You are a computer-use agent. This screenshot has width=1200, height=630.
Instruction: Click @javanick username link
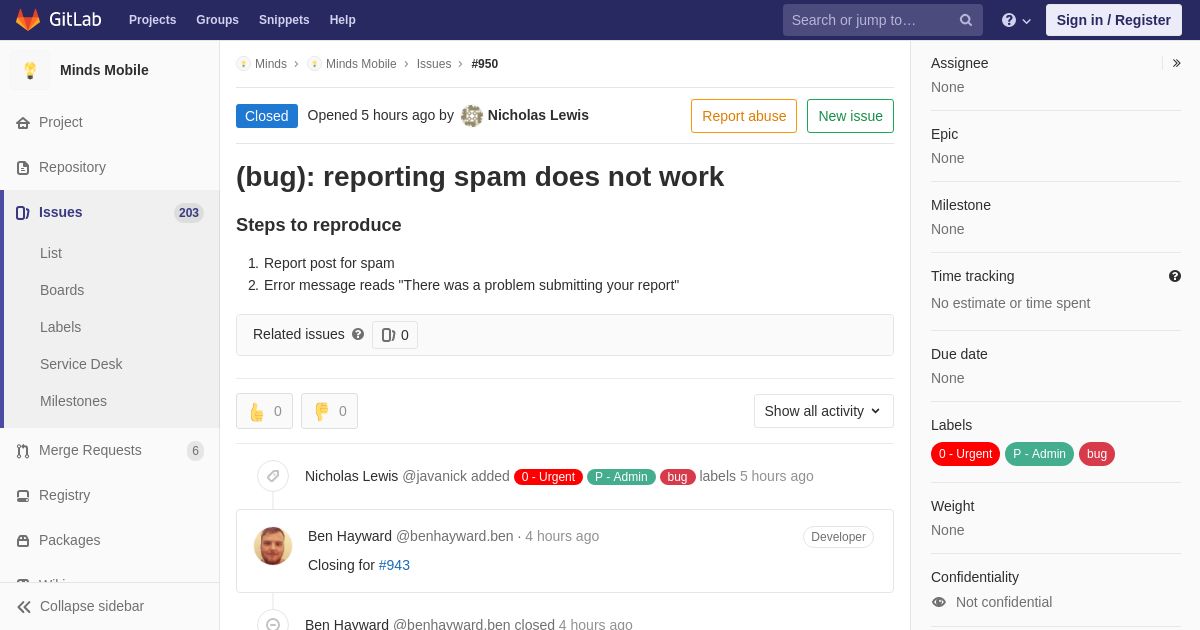[434, 476]
